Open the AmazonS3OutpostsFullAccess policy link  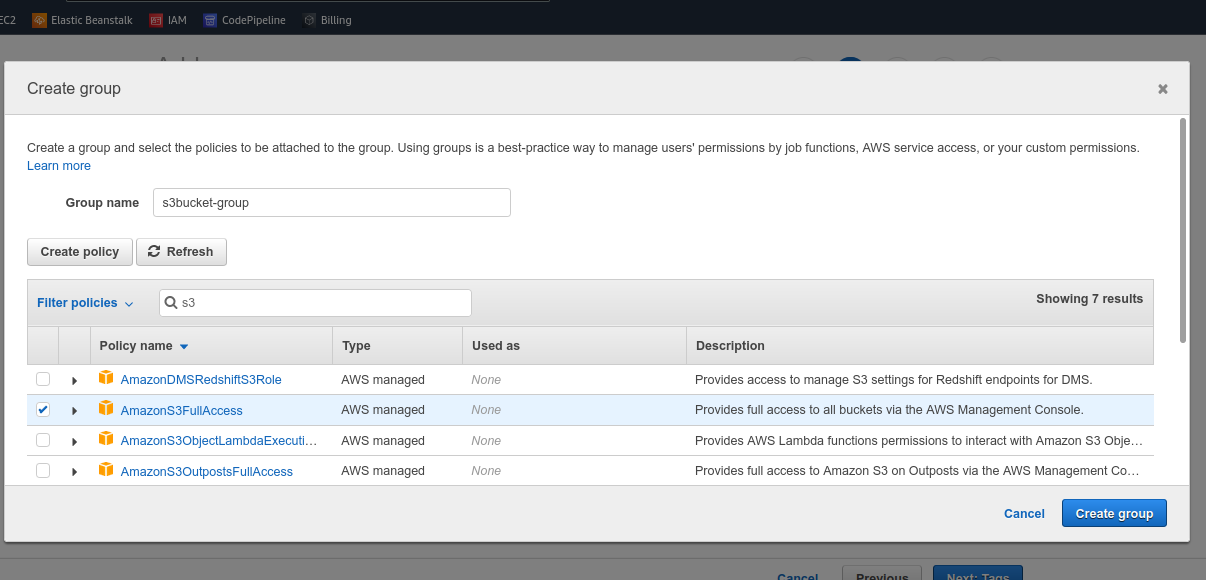207,471
